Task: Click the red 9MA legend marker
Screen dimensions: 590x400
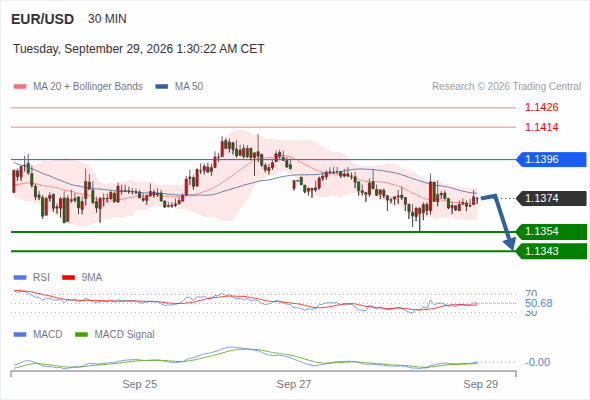Action: tap(68, 278)
